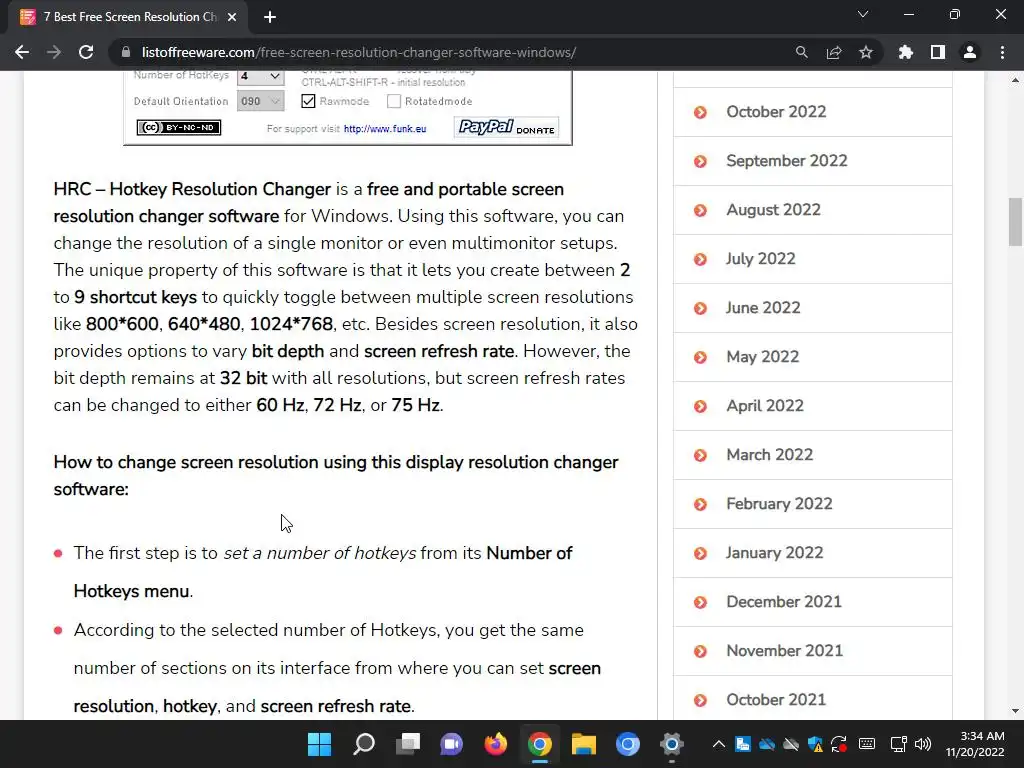The height and width of the screenshot is (768, 1024).
Task: Click the 'HRC – Hotkey Resolution Changer' heading text
Action: click(192, 189)
